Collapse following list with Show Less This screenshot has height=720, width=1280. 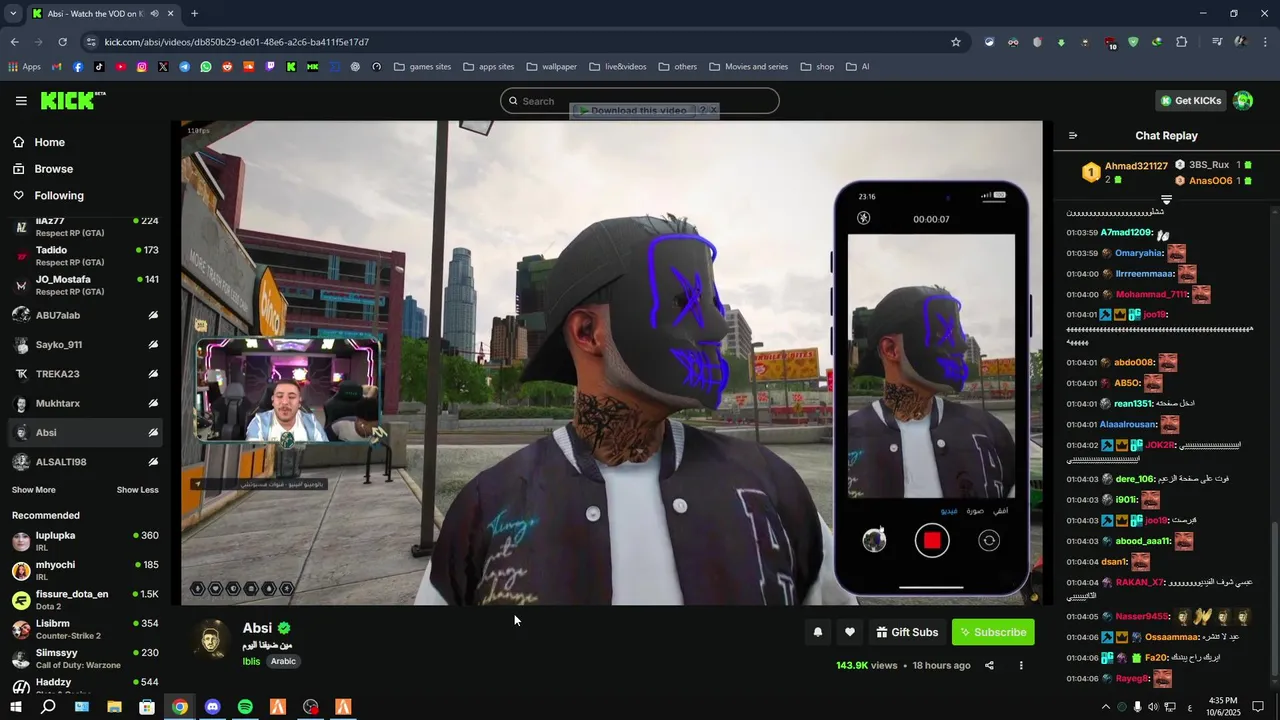click(137, 490)
